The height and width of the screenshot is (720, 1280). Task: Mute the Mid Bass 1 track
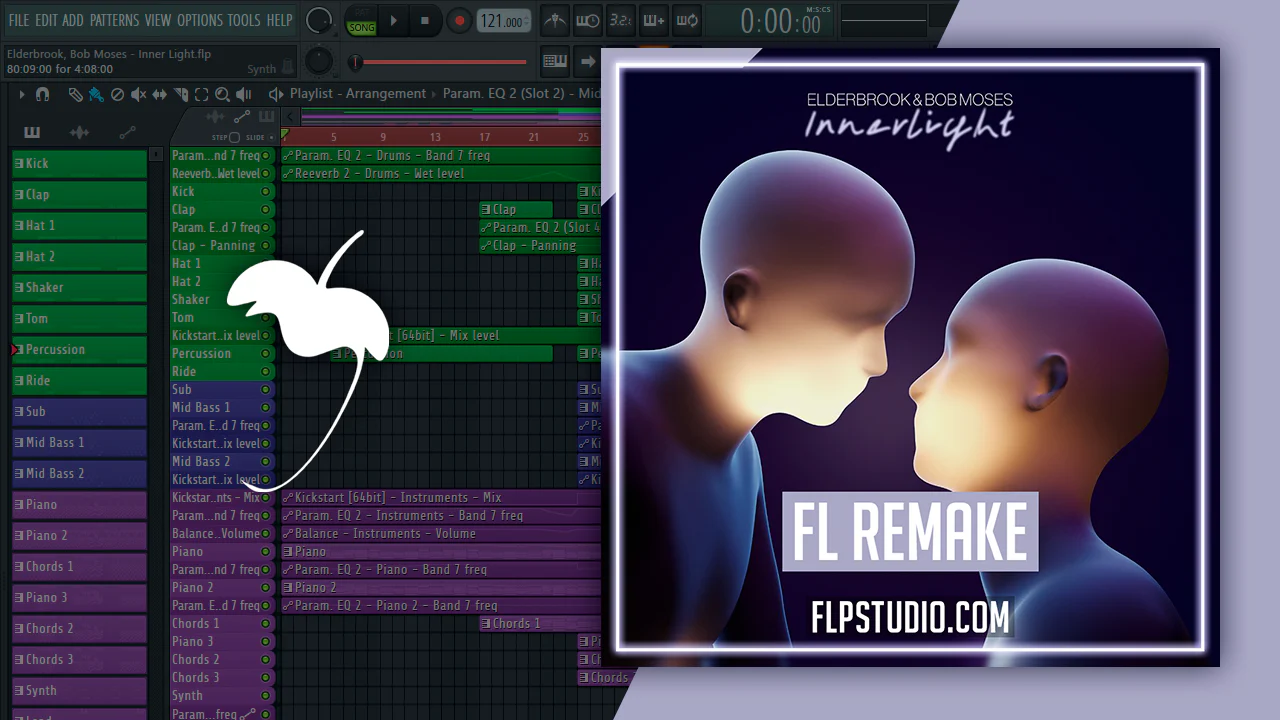tap(266, 408)
